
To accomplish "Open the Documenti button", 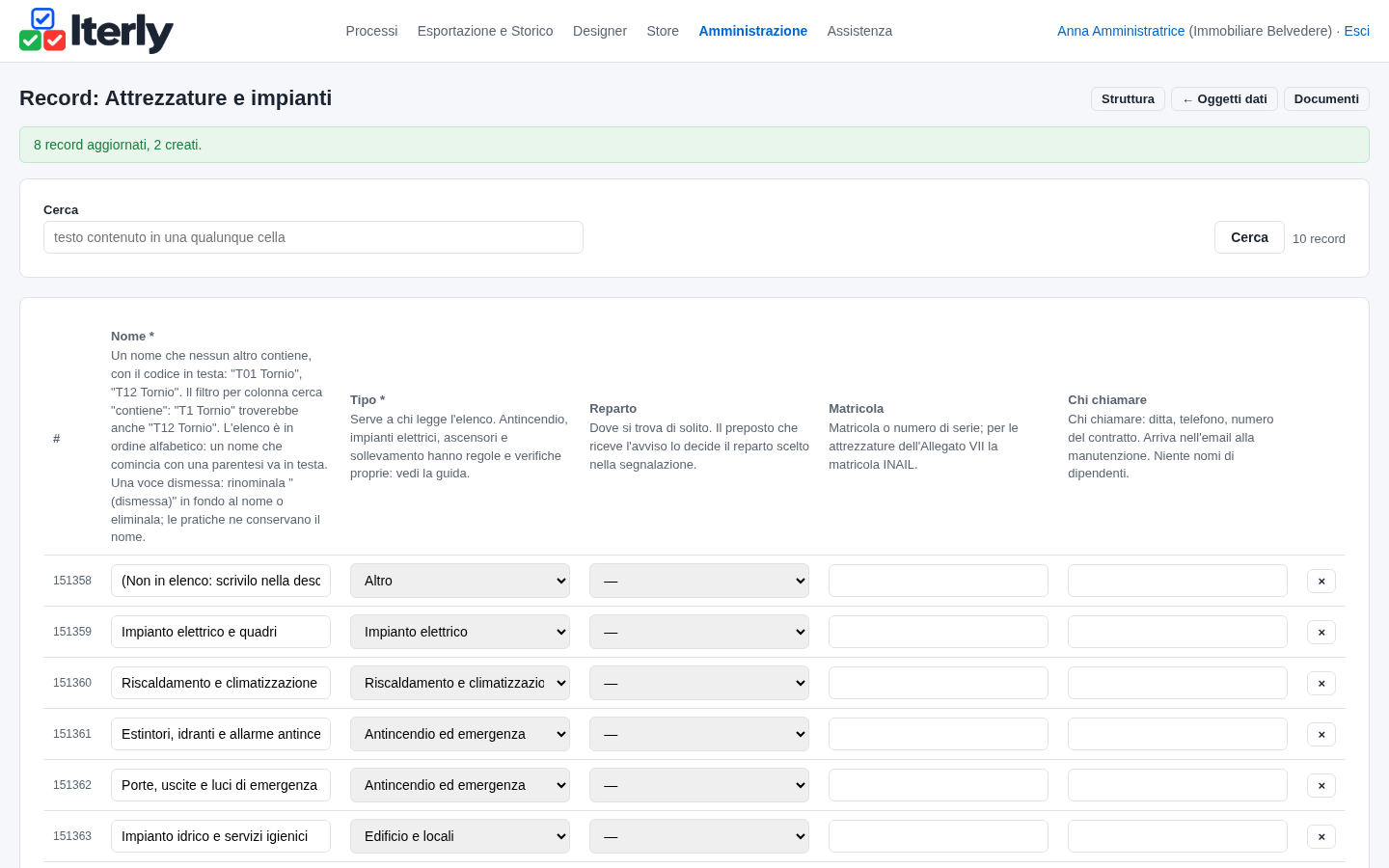I will pyautogui.click(x=1326, y=99).
